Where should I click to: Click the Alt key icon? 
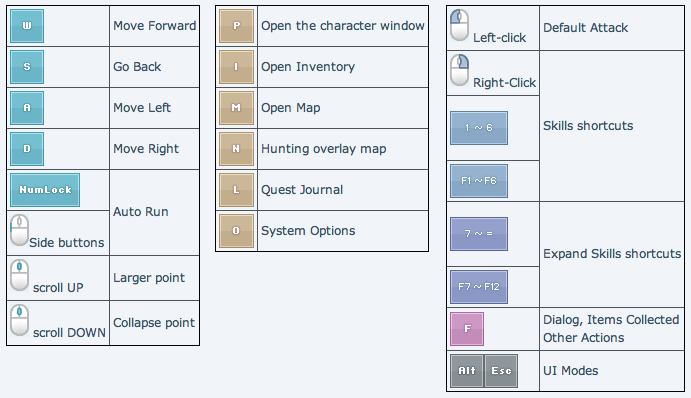click(x=467, y=371)
